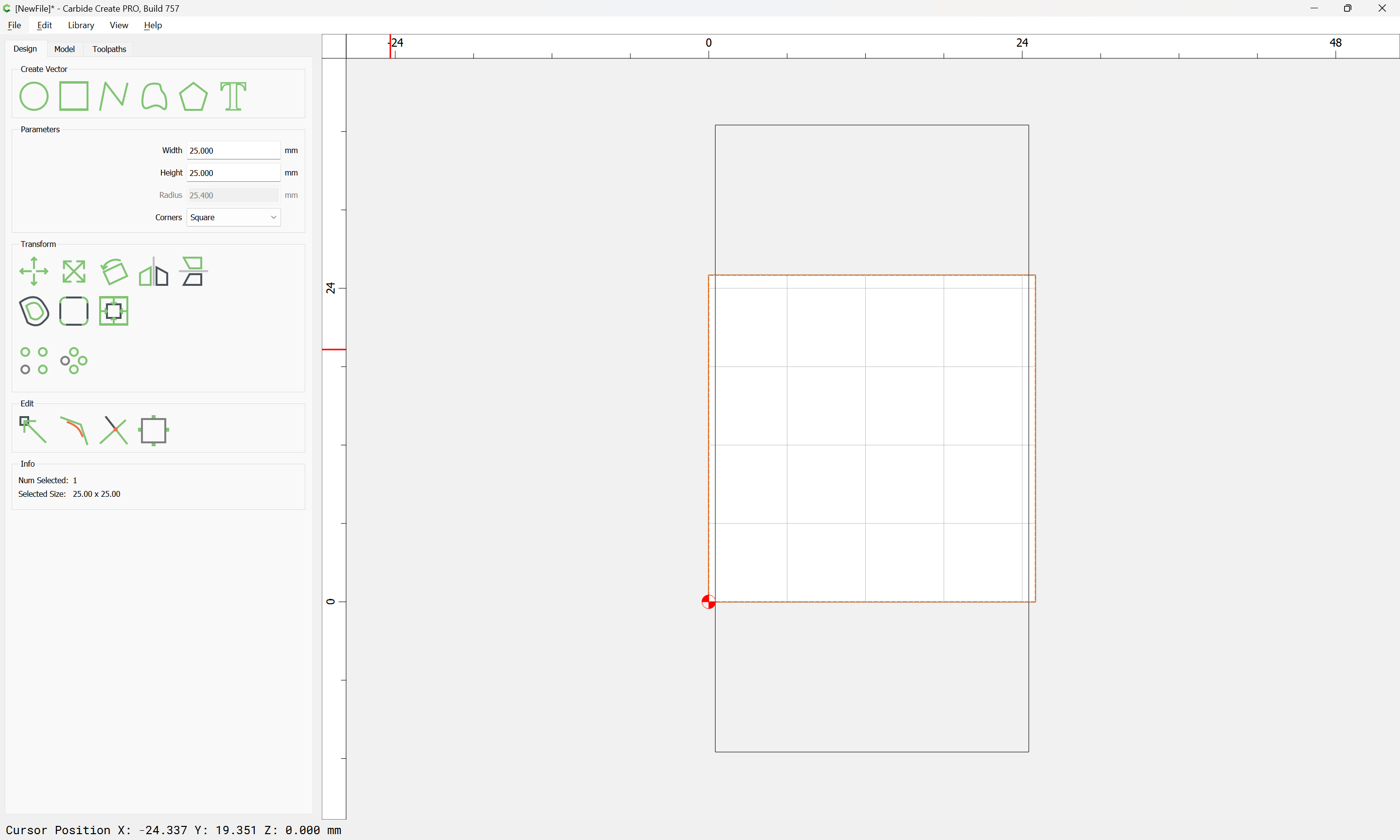Open the Circular array tool
Image resolution: width=1400 pixels, height=840 pixels.
point(74,361)
